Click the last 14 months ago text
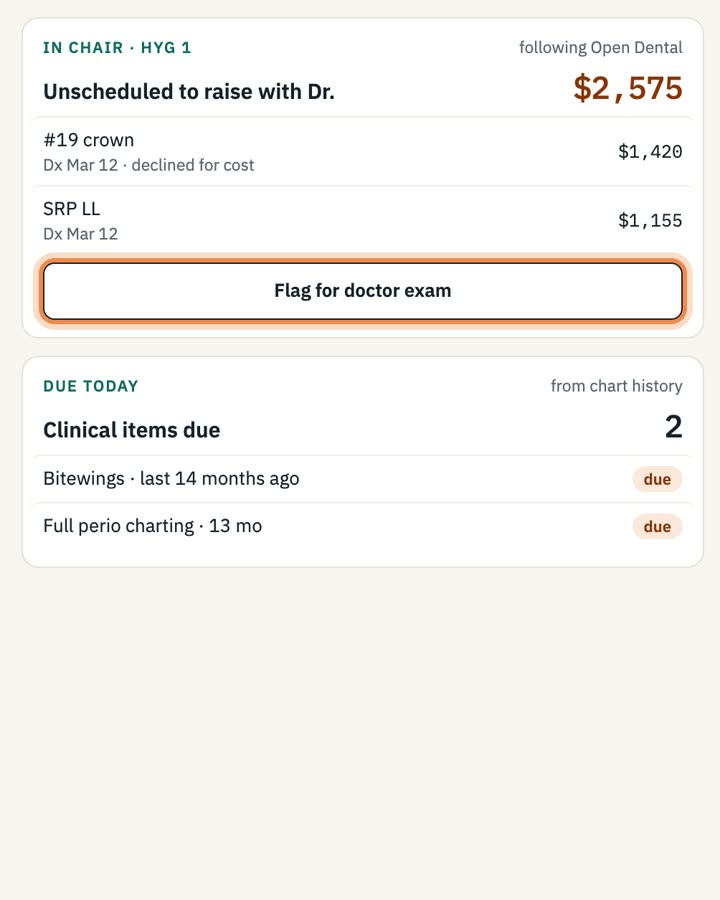The width and height of the screenshot is (720, 900). [219, 479]
